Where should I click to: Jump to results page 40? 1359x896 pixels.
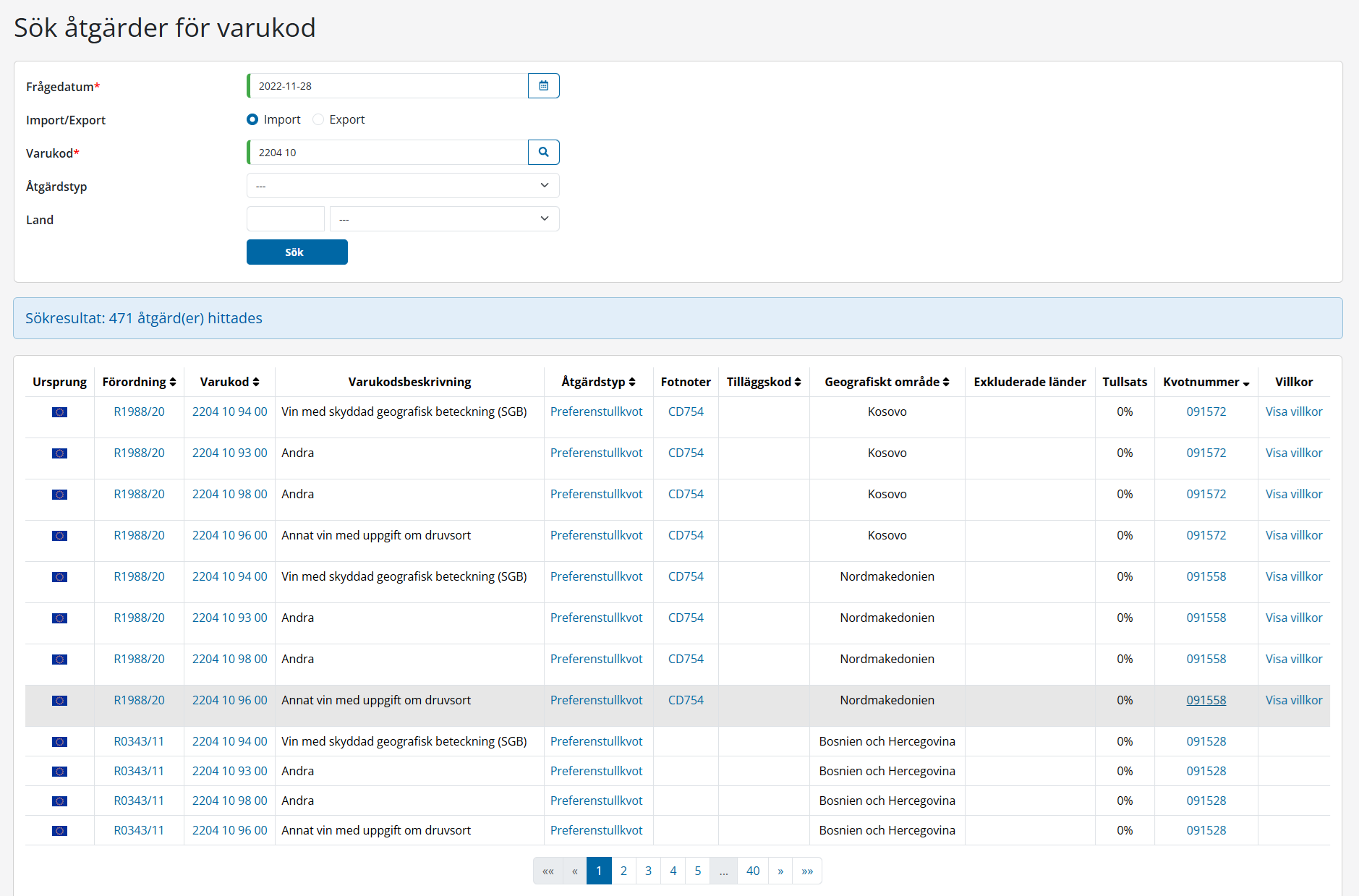pyautogui.click(x=753, y=871)
